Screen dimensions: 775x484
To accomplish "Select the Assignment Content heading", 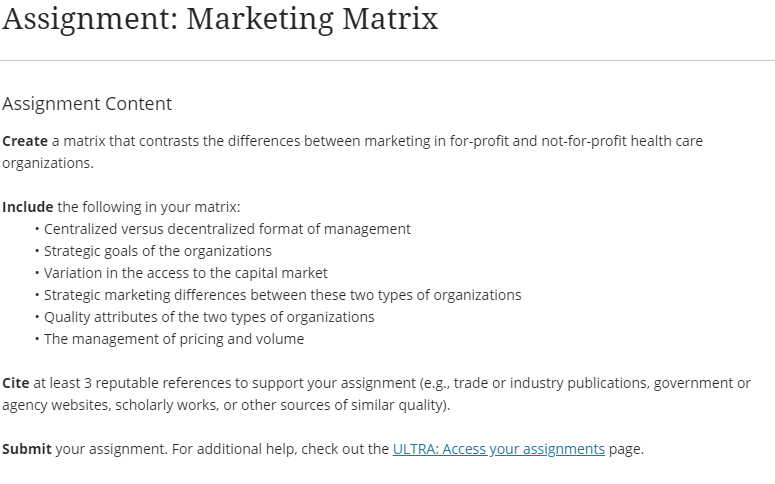I will [87, 104].
